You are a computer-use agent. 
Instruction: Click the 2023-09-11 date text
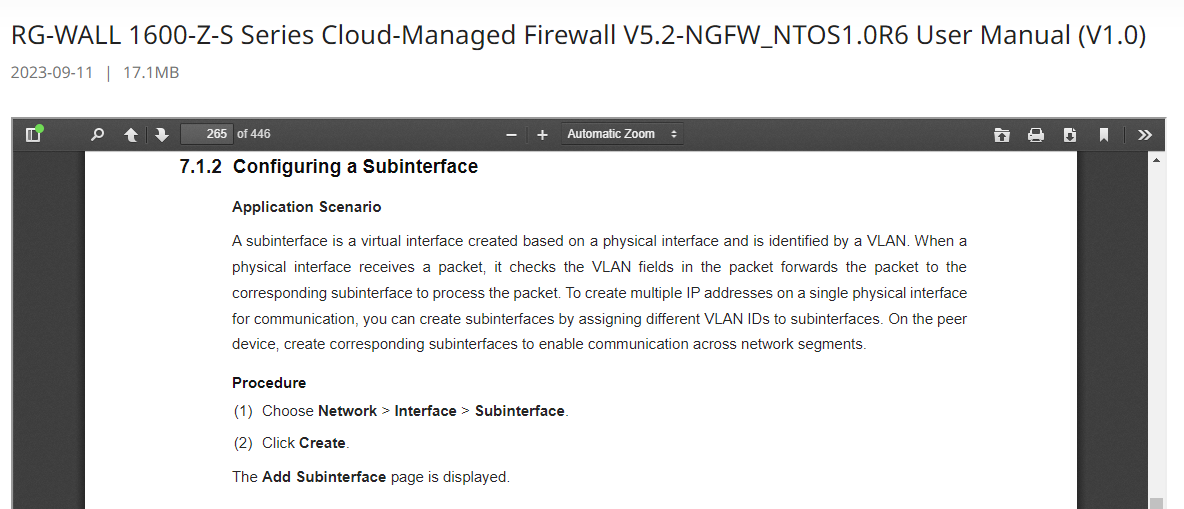(52, 73)
